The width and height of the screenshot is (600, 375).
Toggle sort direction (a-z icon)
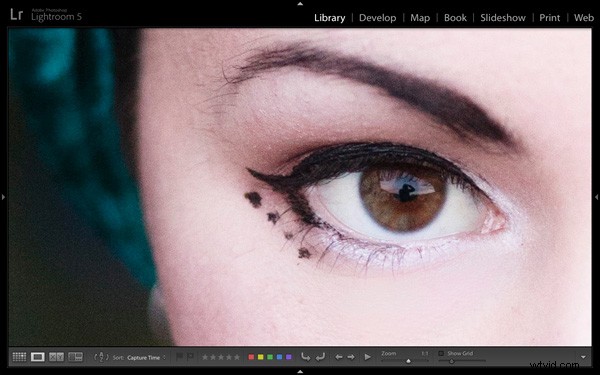101,357
